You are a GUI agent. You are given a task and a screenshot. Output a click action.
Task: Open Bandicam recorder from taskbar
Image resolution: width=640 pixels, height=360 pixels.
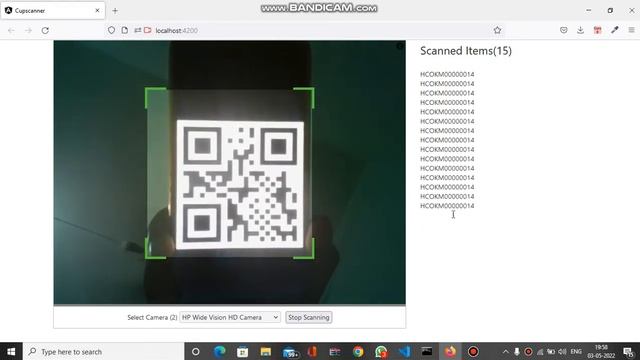click(x=473, y=351)
